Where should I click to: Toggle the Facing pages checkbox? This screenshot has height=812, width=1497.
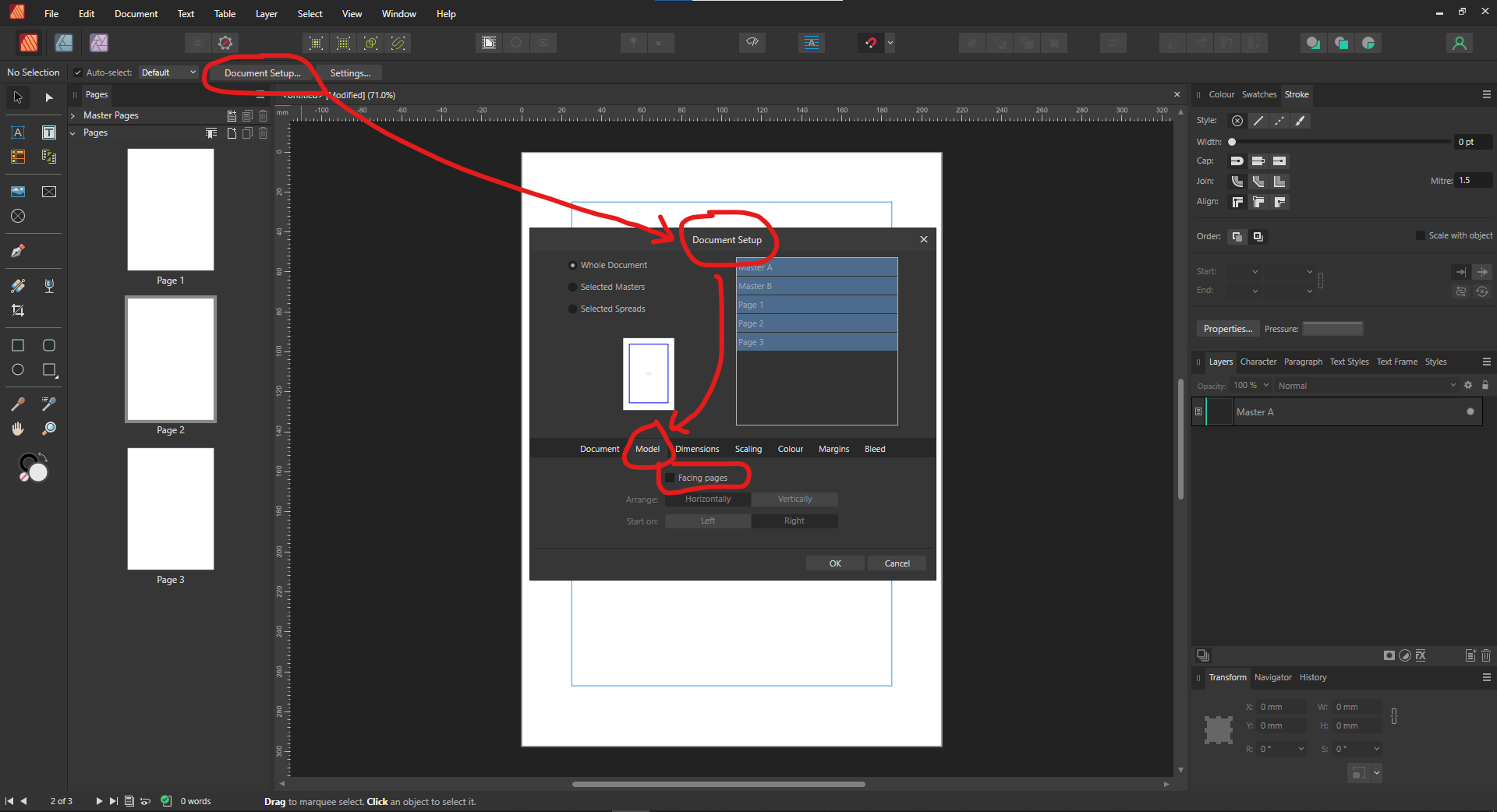click(670, 478)
